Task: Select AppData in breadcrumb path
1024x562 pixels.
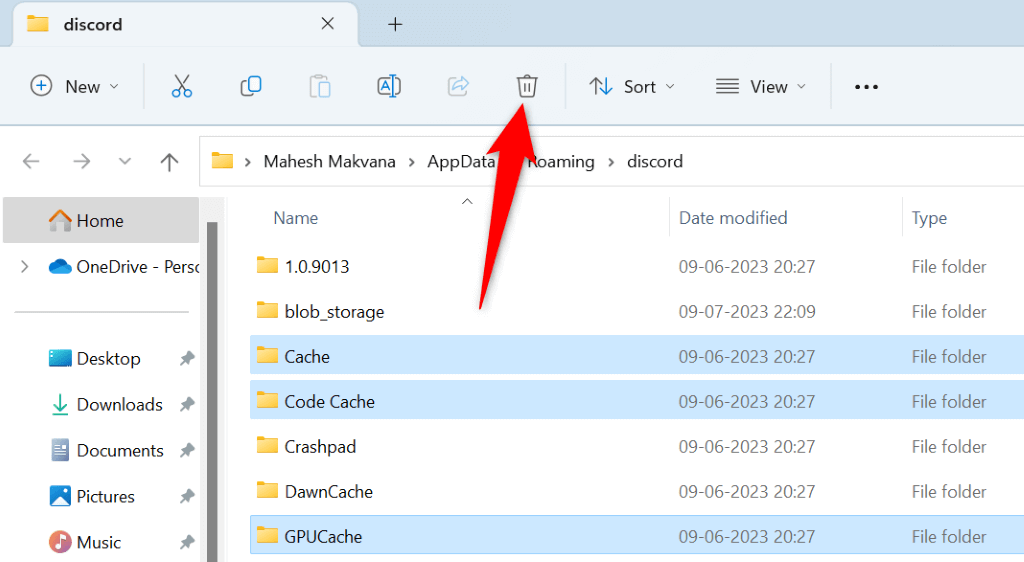Action: pyautogui.click(x=461, y=161)
